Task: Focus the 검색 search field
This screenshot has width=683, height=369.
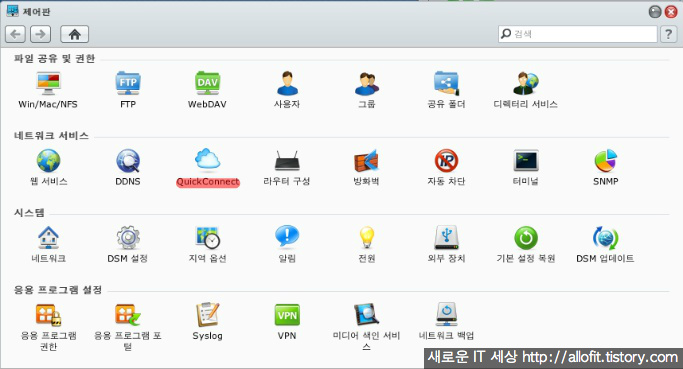Action: tap(578, 34)
